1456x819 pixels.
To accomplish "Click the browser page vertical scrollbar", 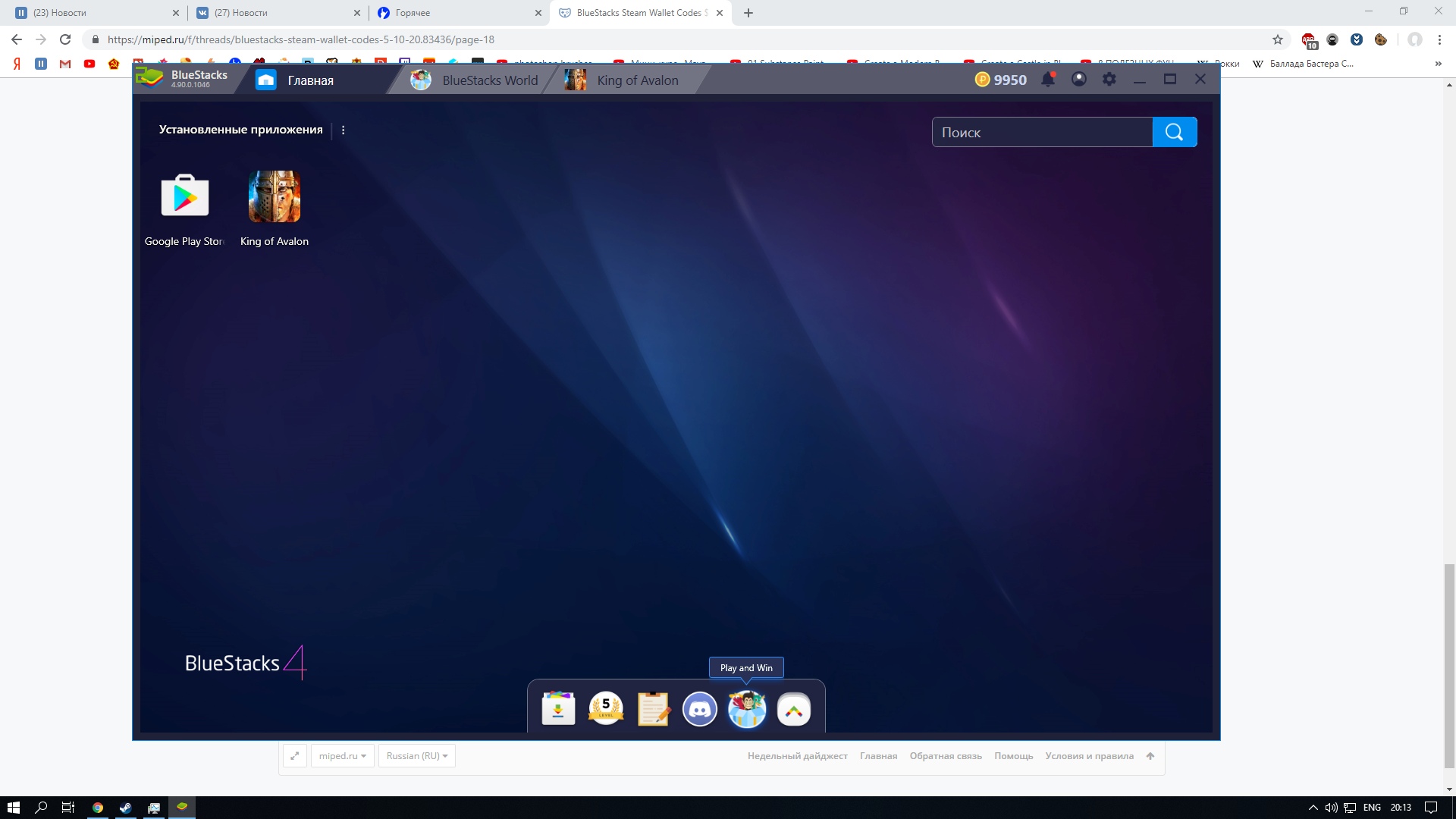I will click(x=1449, y=666).
